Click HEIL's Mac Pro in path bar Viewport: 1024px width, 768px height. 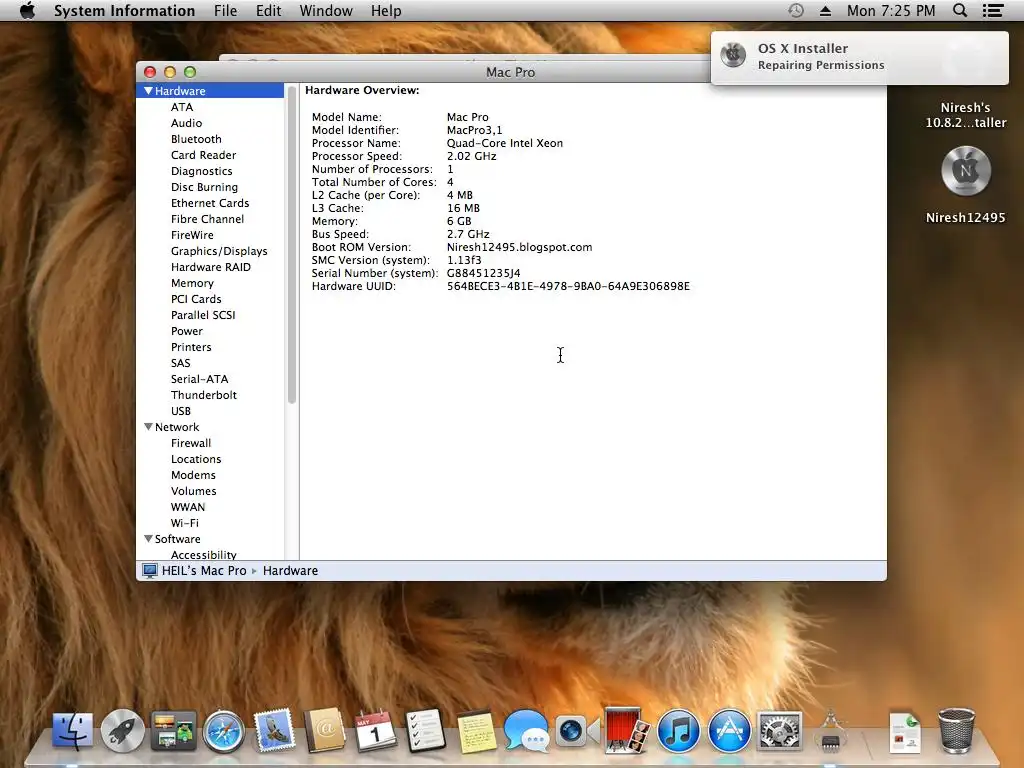pos(204,571)
